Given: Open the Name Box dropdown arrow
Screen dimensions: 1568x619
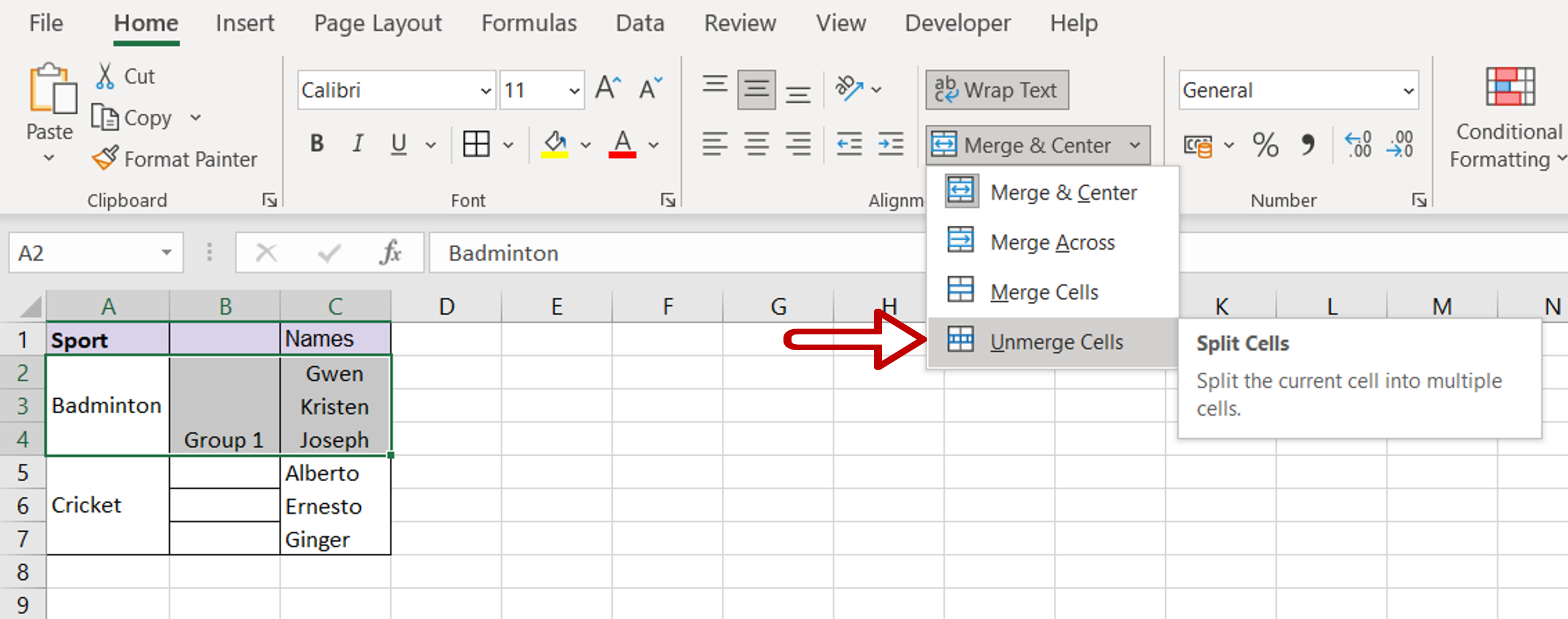Looking at the screenshot, I should click(166, 252).
